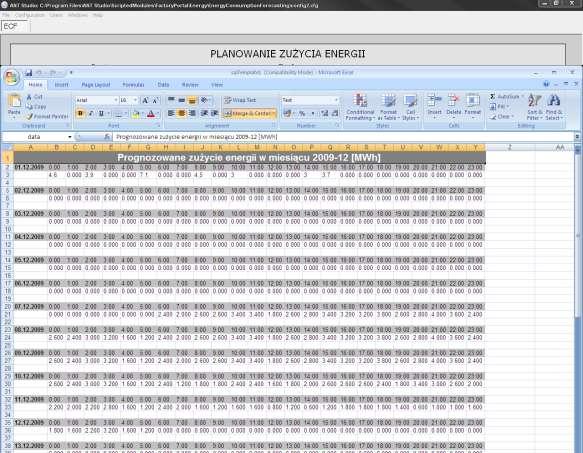Toggle Bold formatting in Font group
The height and width of the screenshot is (453, 583).
pos(80,113)
